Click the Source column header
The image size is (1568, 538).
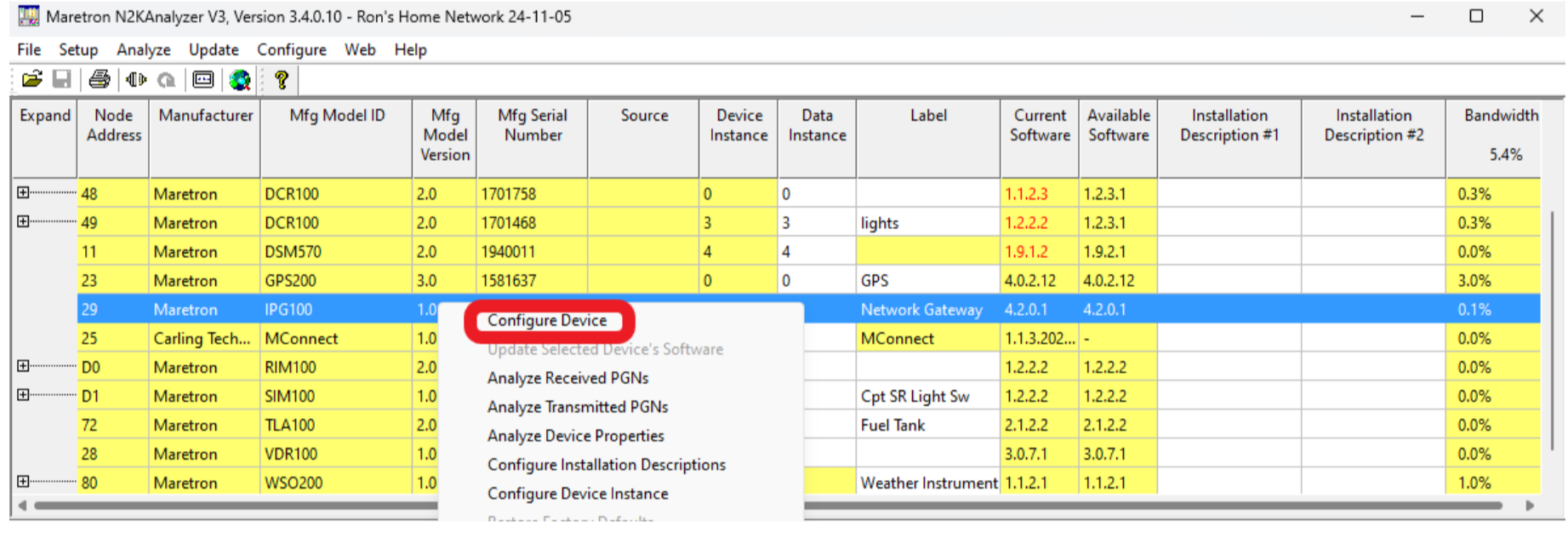[644, 139]
